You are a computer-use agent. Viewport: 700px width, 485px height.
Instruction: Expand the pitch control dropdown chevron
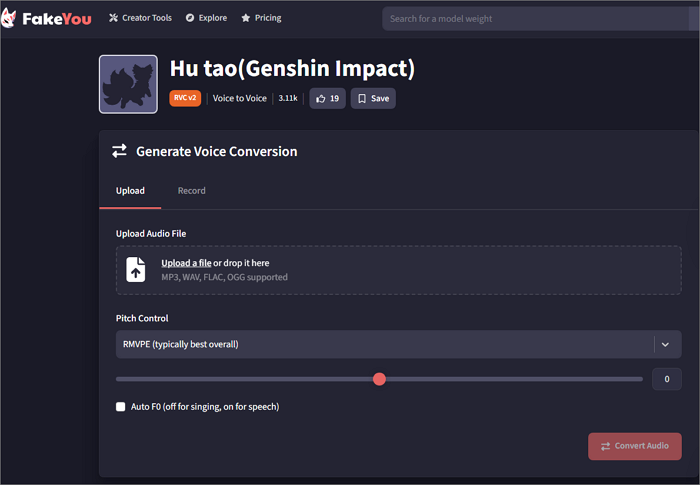click(666, 344)
